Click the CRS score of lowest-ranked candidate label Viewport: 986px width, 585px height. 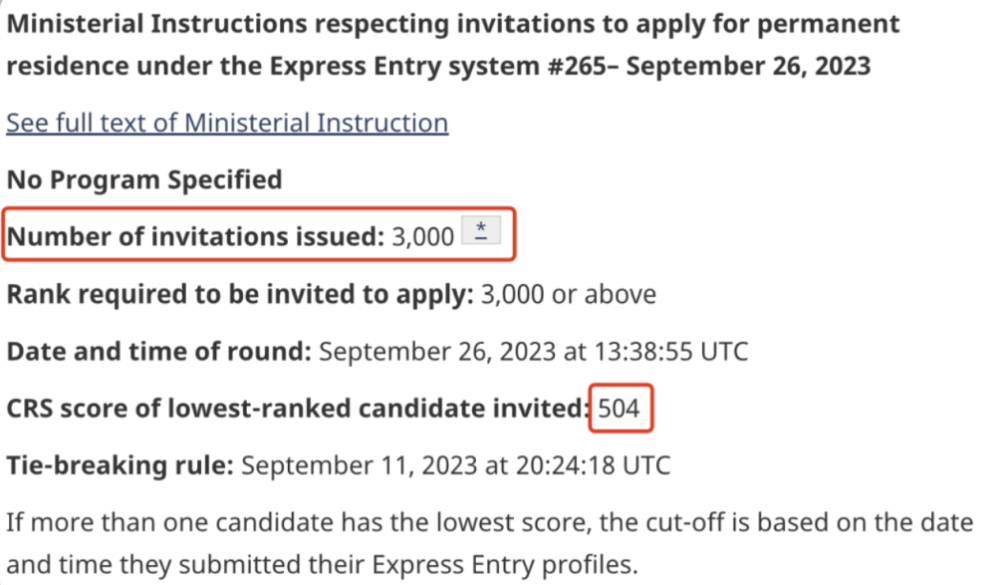pyautogui.click(x=298, y=409)
